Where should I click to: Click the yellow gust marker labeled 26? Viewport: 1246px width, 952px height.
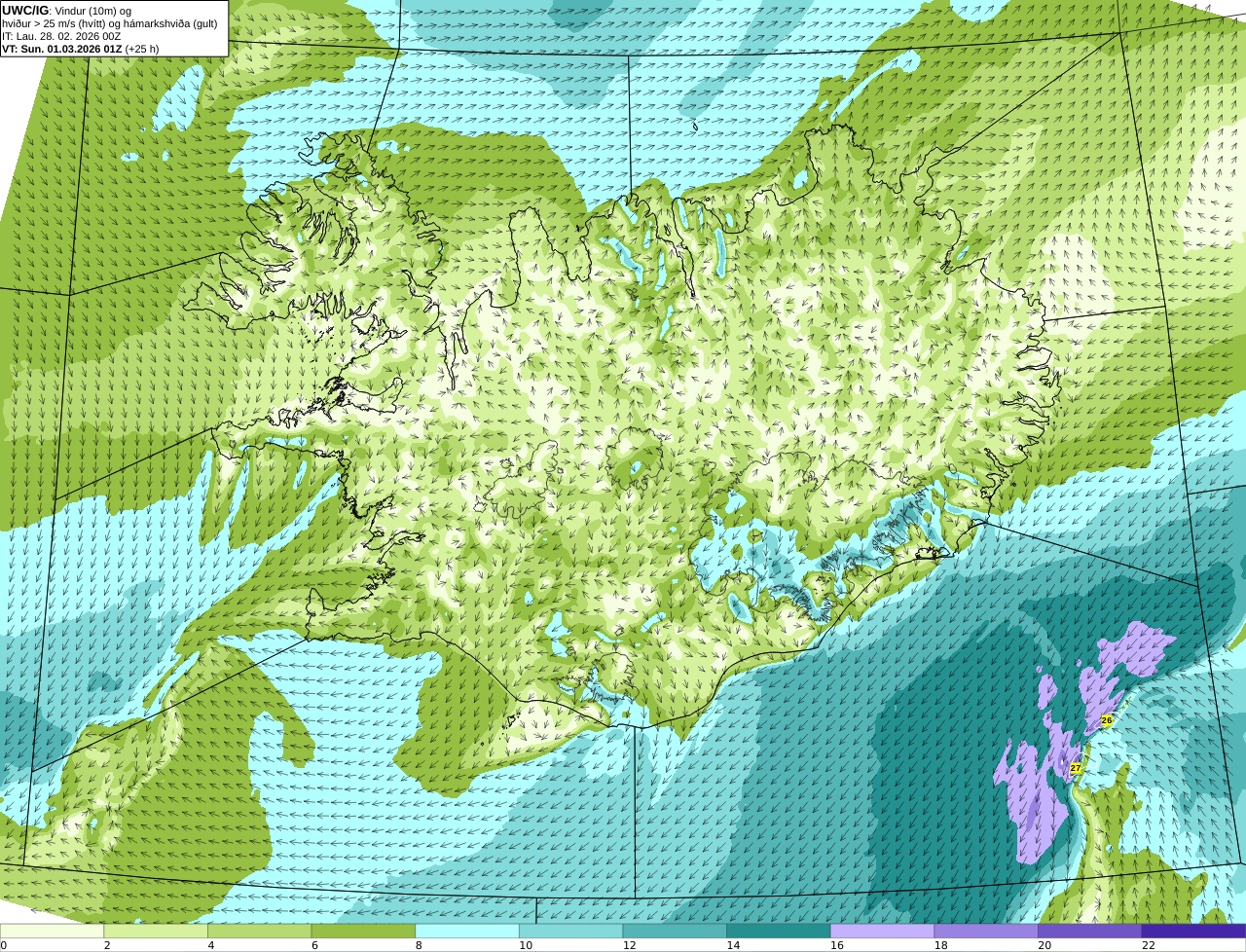tap(1107, 720)
